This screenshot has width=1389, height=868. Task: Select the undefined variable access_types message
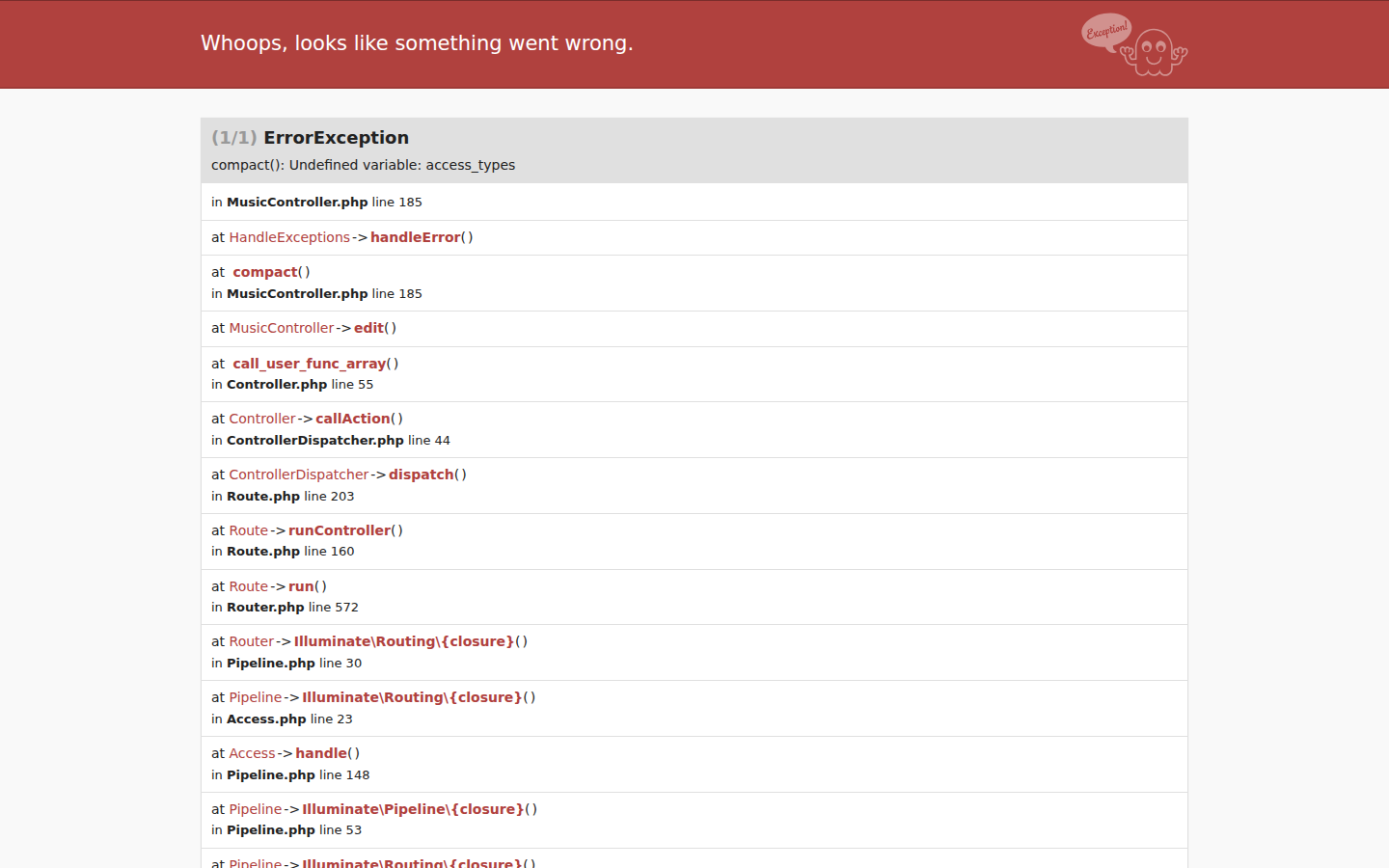coord(363,165)
